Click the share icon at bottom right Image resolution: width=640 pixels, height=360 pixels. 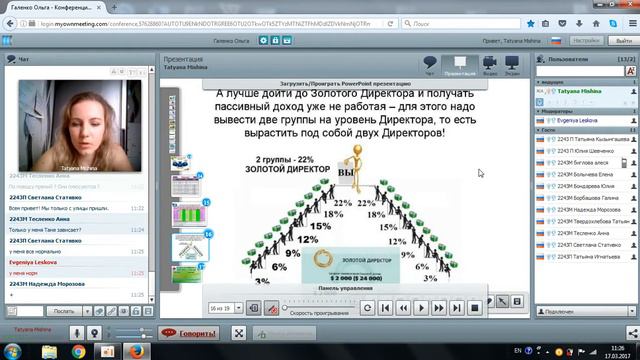point(633,333)
